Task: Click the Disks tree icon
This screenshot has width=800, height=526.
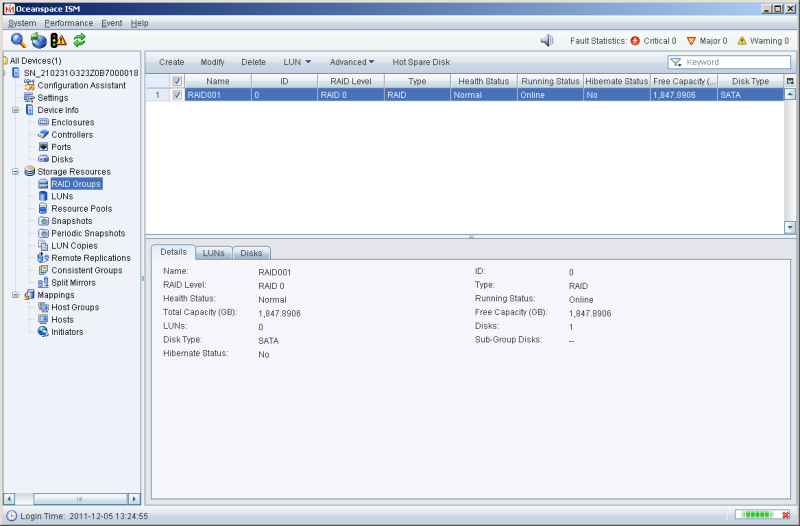Action: [x=43, y=159]
